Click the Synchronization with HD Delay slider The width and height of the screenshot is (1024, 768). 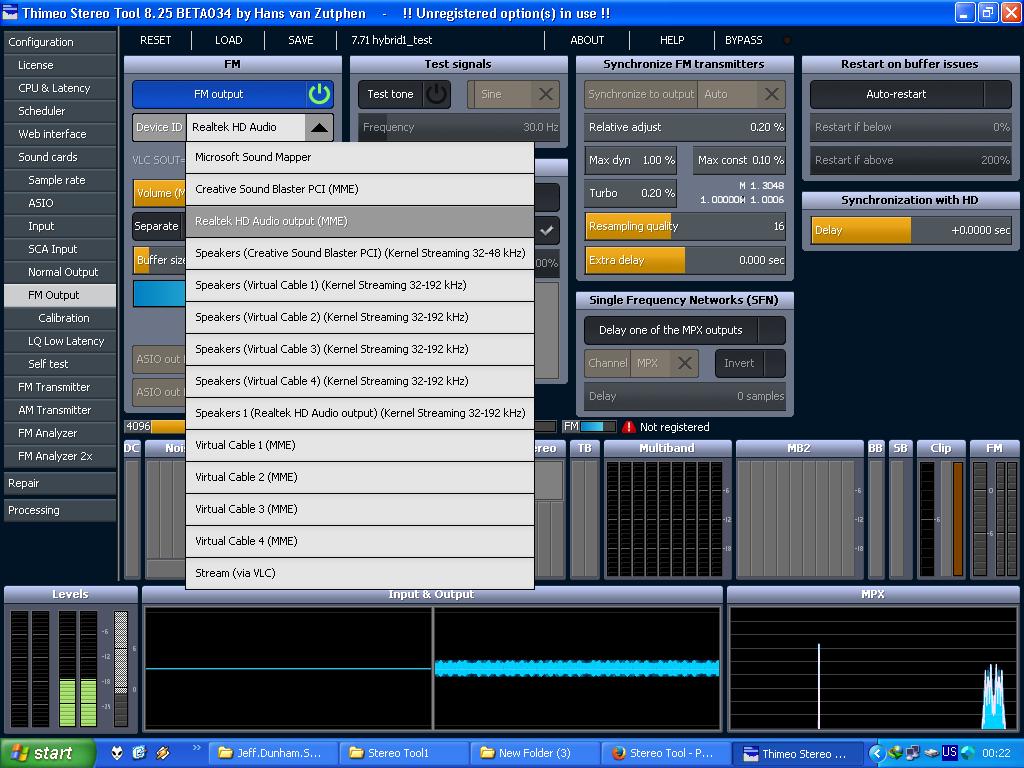click(x=911, y=230)
